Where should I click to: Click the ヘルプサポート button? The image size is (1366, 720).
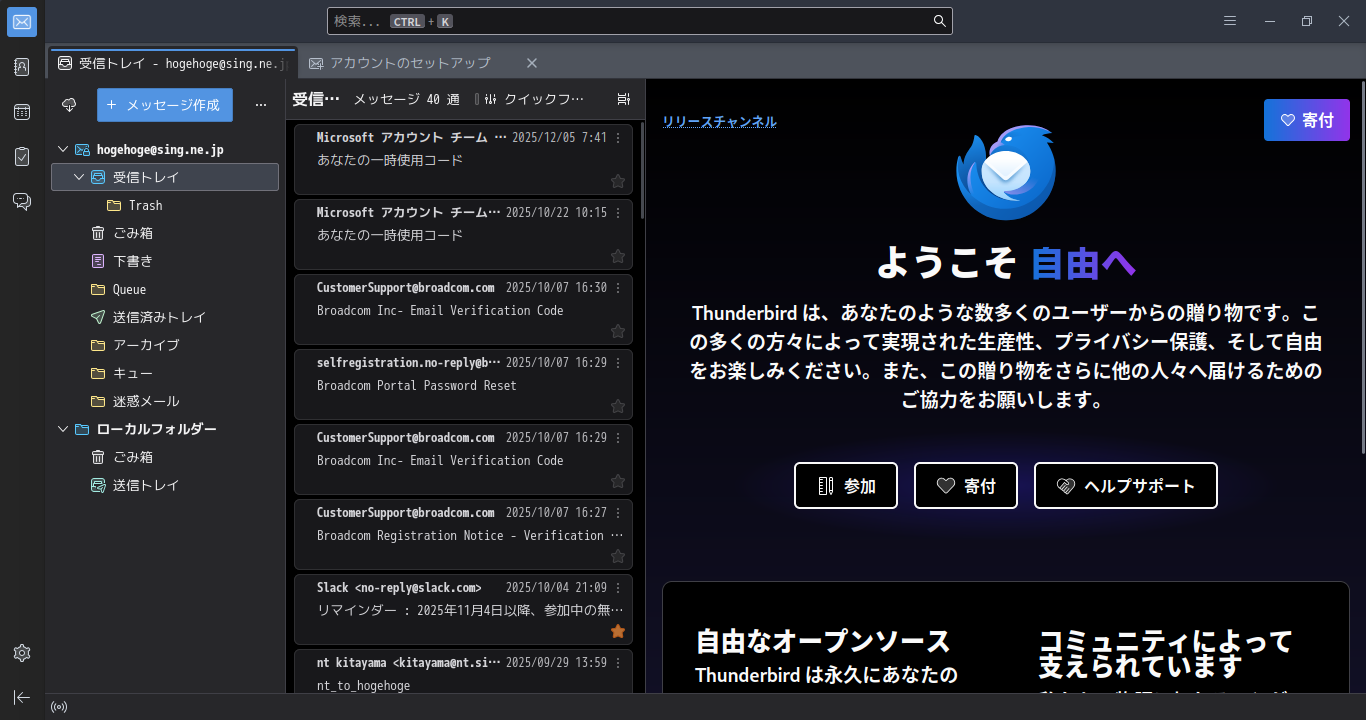pos(1126,486)
